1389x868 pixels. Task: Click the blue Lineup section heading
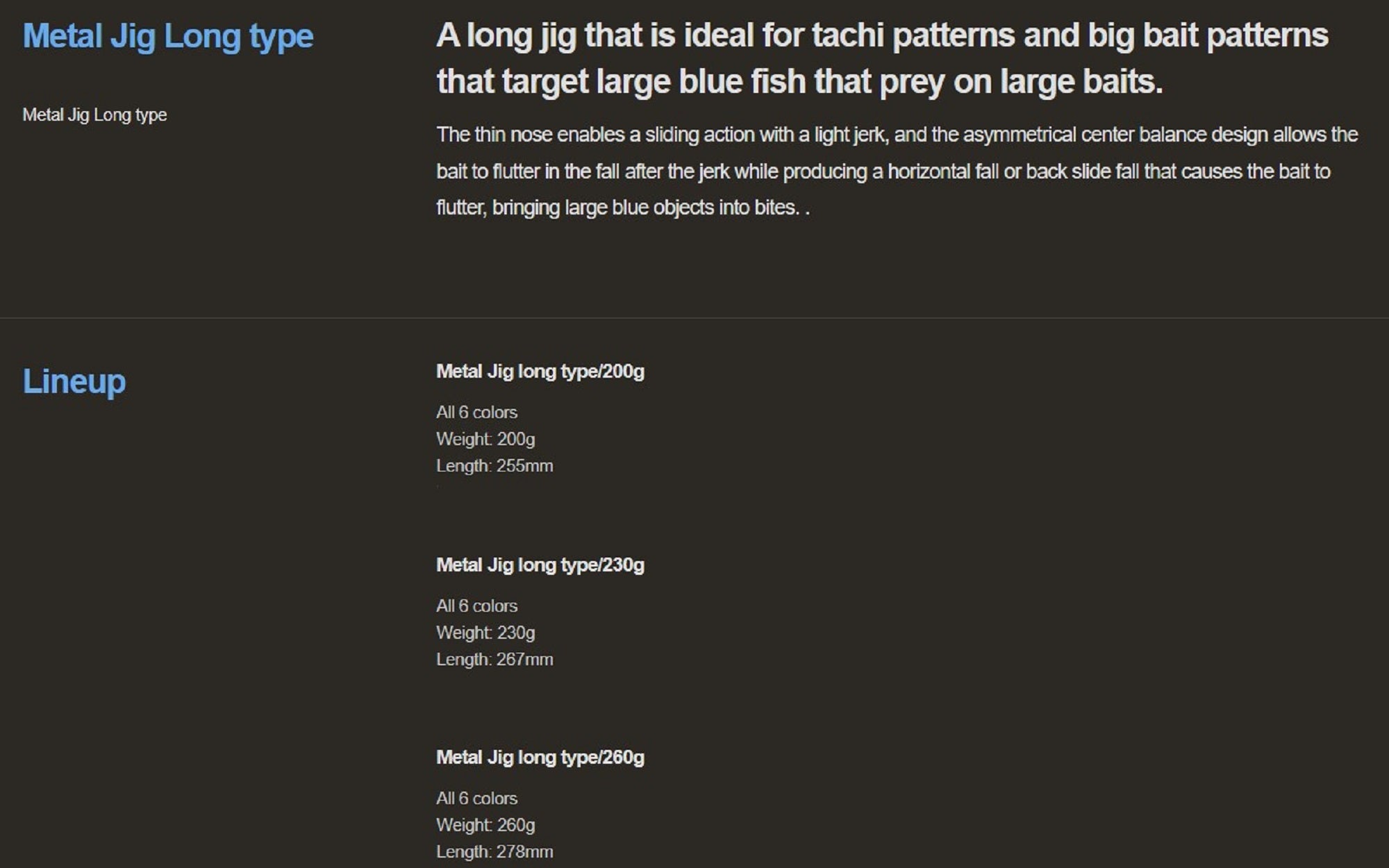pos(74,381)
